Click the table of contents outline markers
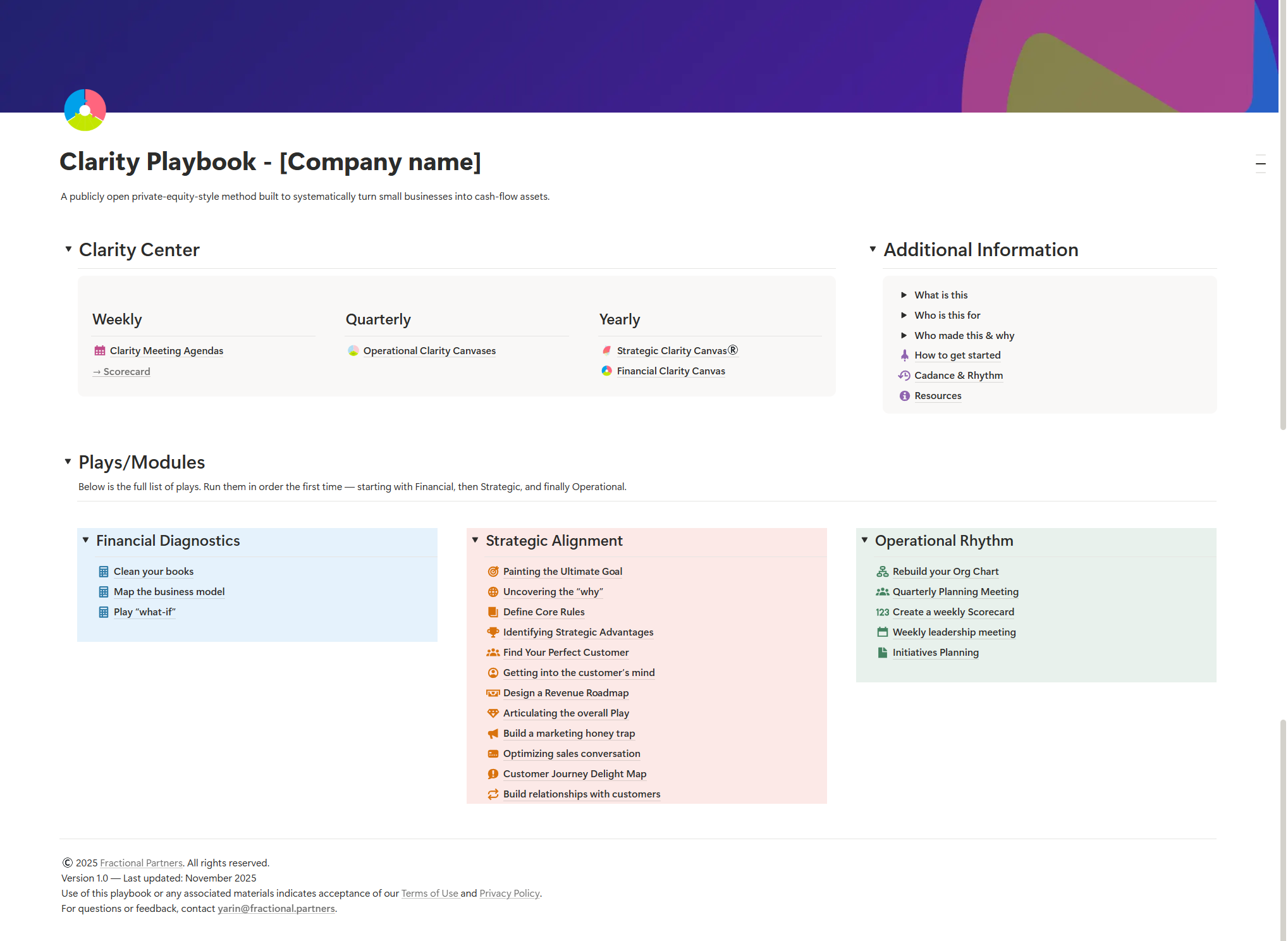 1260,164
